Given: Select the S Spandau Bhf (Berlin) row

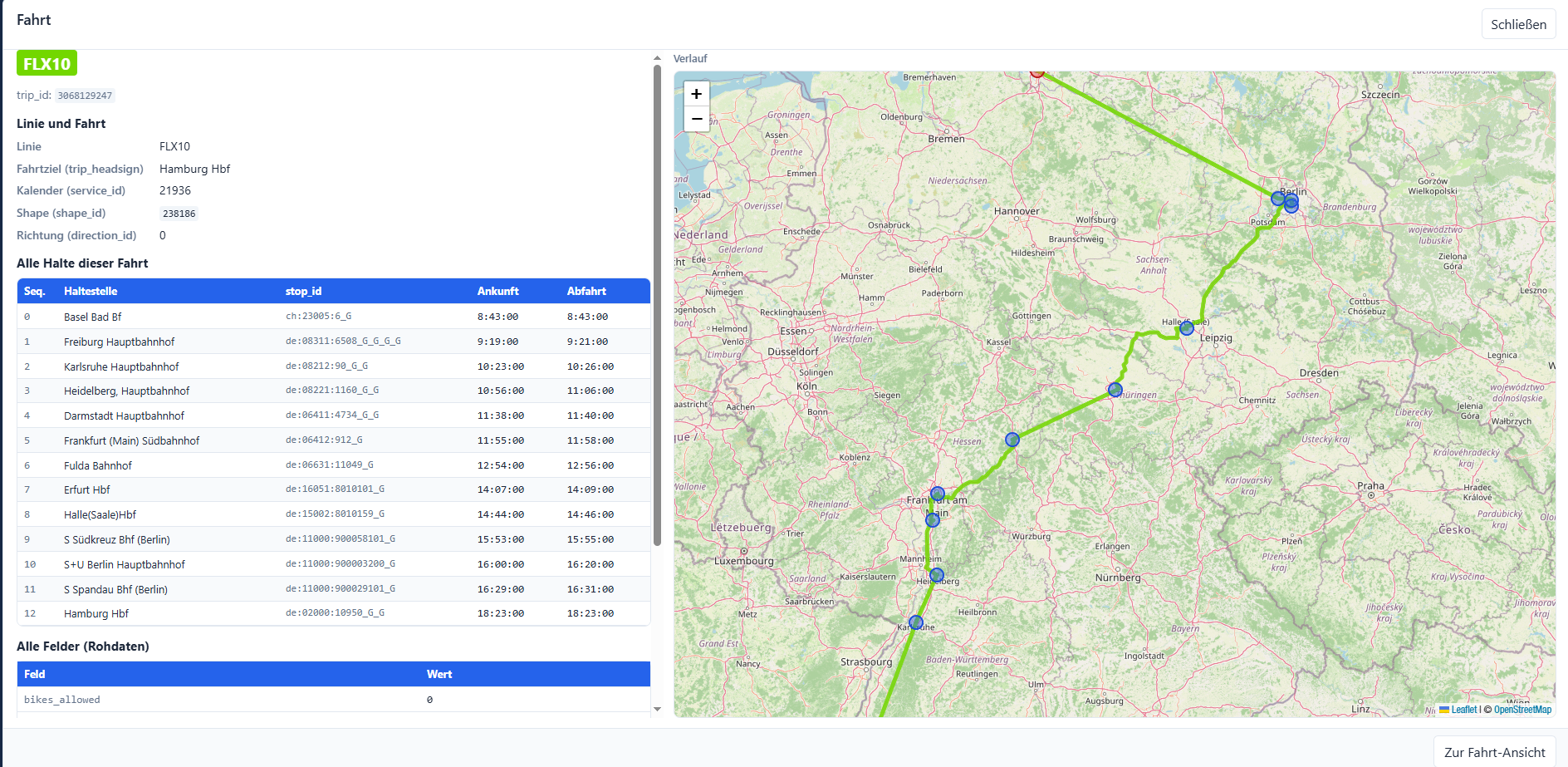Looking at the screenshot, I should (333, 589).
